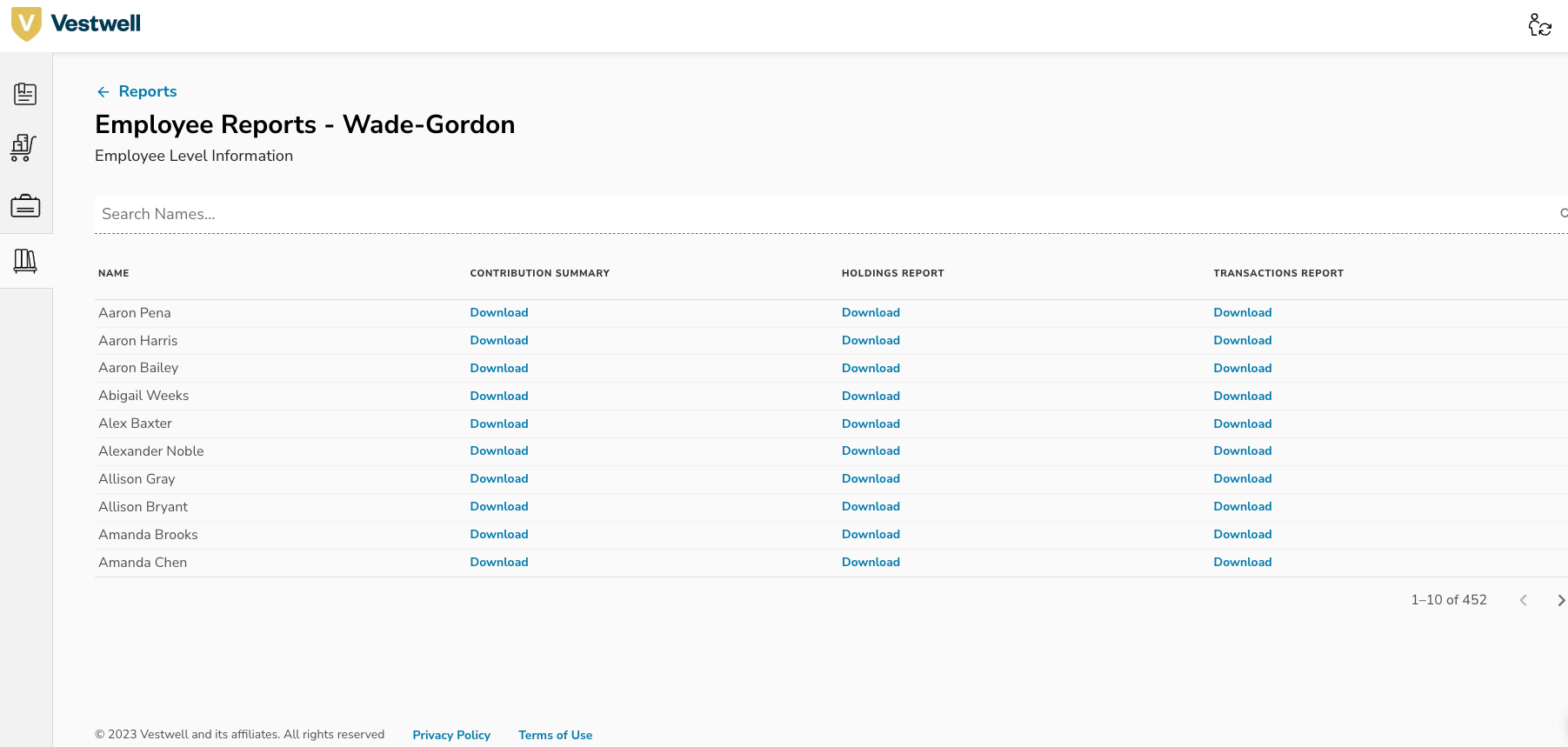The width and height of the screenshot is (1568, 747).
Task: Click the back arrow next to Reports
Action: [x=103, y=92]
